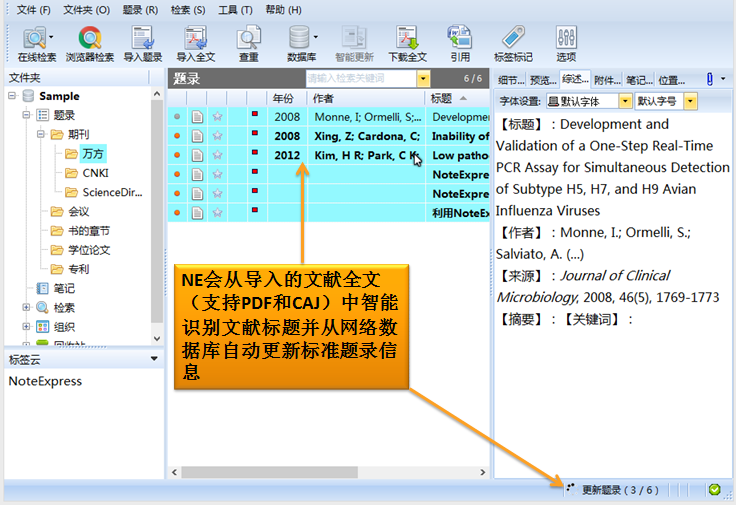
Task: Open the 笔记 tree item
Action: tap(63, 289)
